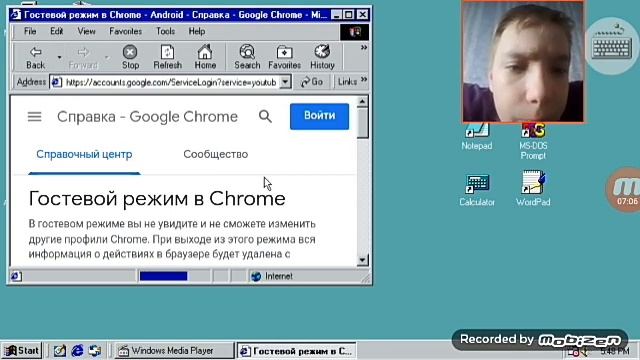This screenshot has height=360, width=640.
Task: Click the Справка - Google Chrome title
Action: [x=147, y=117]
